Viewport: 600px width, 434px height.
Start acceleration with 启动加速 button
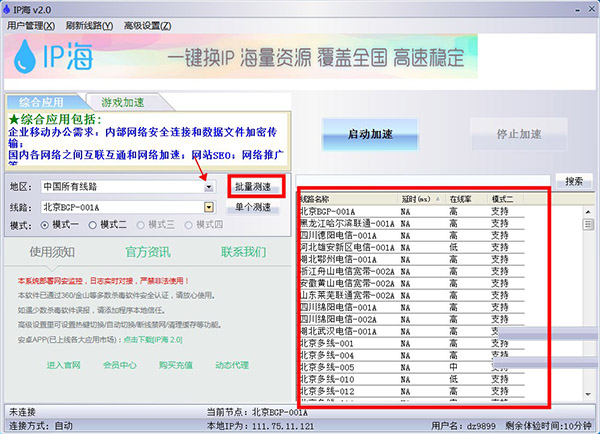point(370,134)
